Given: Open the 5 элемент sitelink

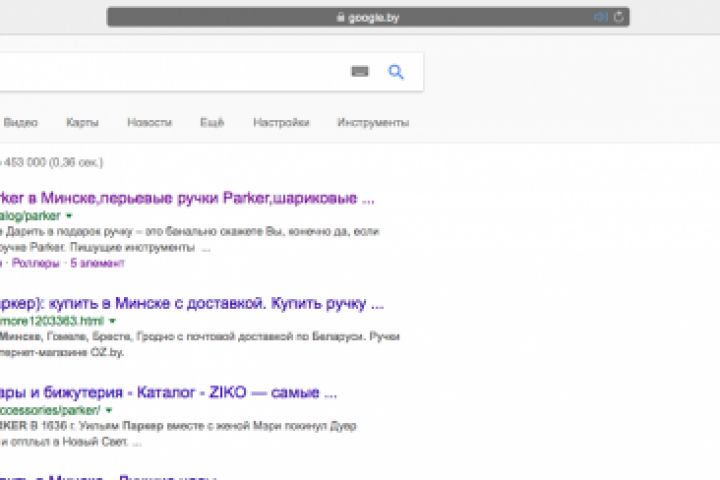Looking at the screenshot, I should [97, 263].
